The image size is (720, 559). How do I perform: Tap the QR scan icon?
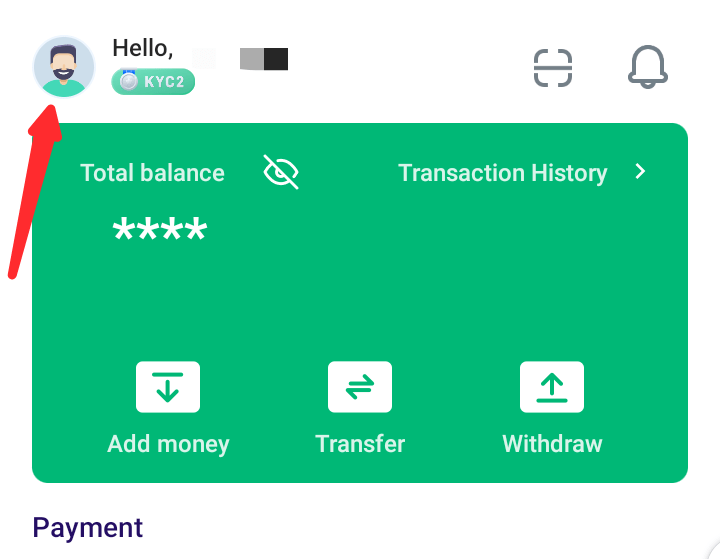pyautogui.click(x=552, y=68)
